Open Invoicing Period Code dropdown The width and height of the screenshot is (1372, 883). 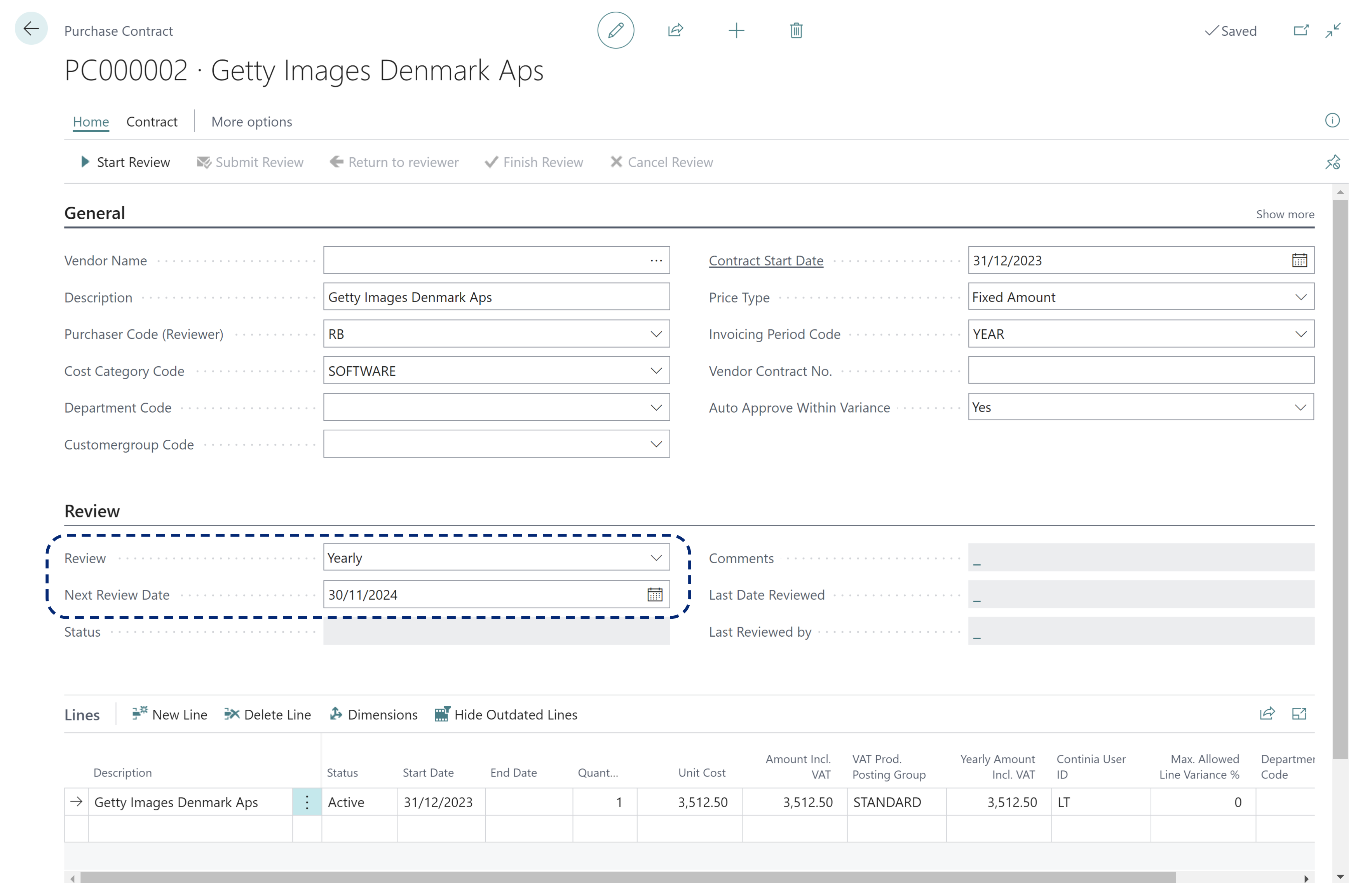coord(1301,334)
